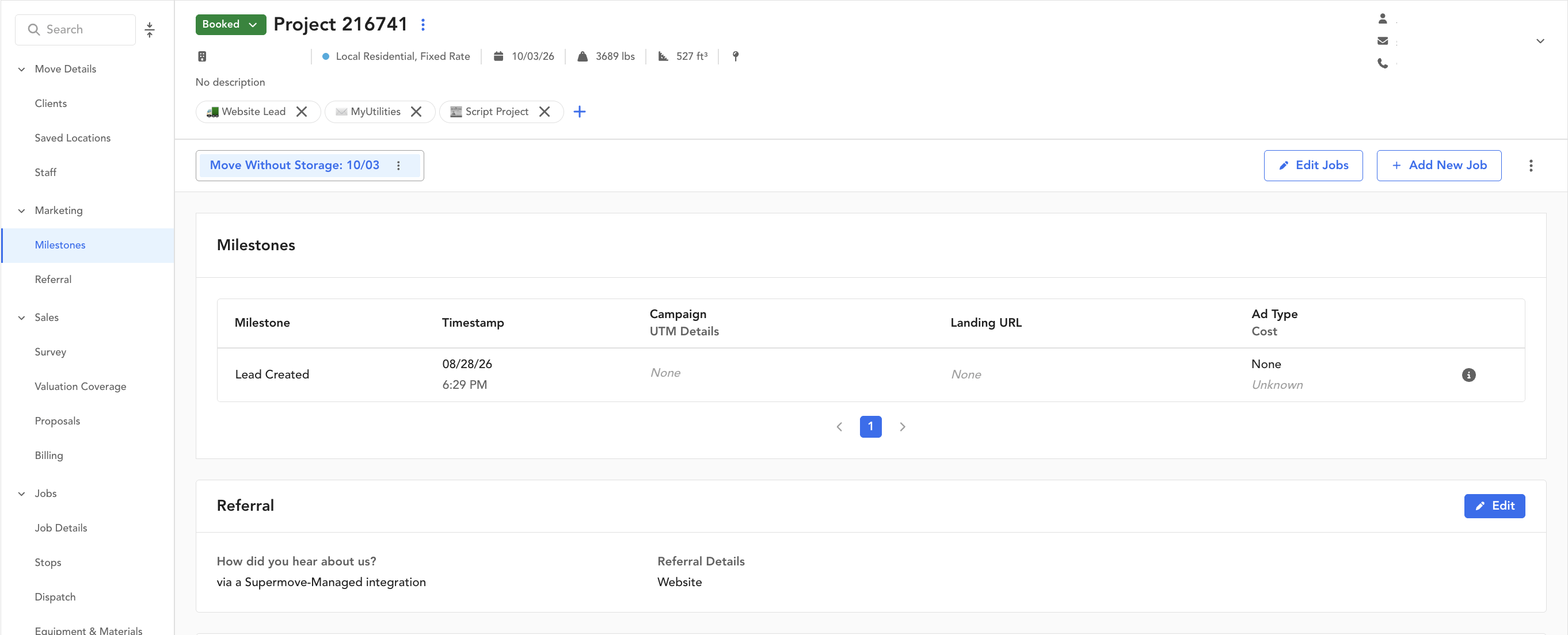Open Staff in sidebar

[45, 173]
